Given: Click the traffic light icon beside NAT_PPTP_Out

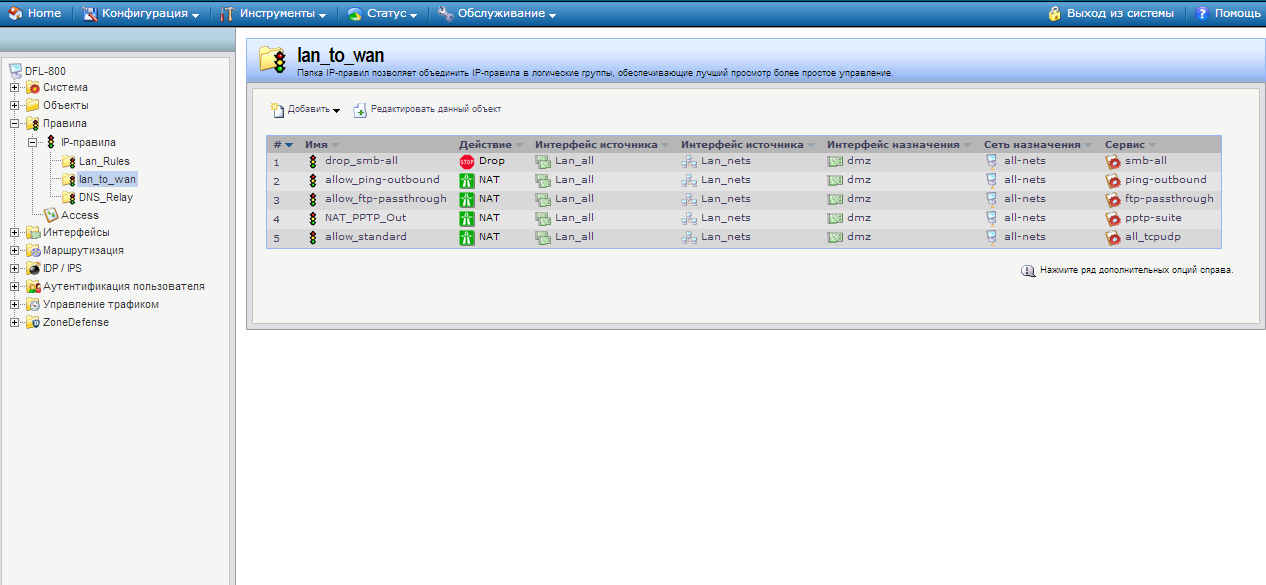Looking at the screenshot, I should [312, 218].
